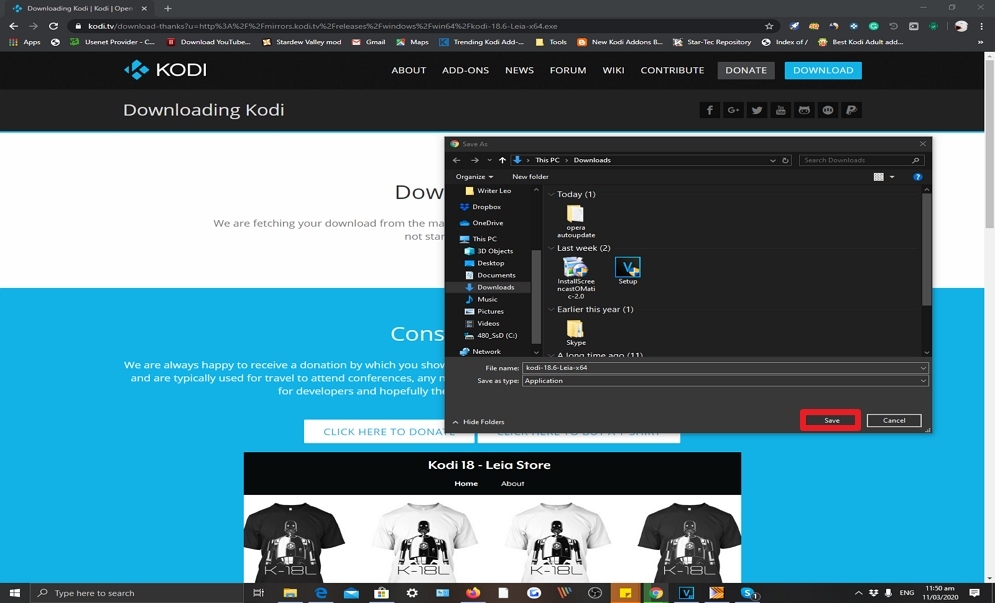The width and height of the screenshot is (995, 603).
Task: Collapse the Last week (2) group
Action: point(551,248)
